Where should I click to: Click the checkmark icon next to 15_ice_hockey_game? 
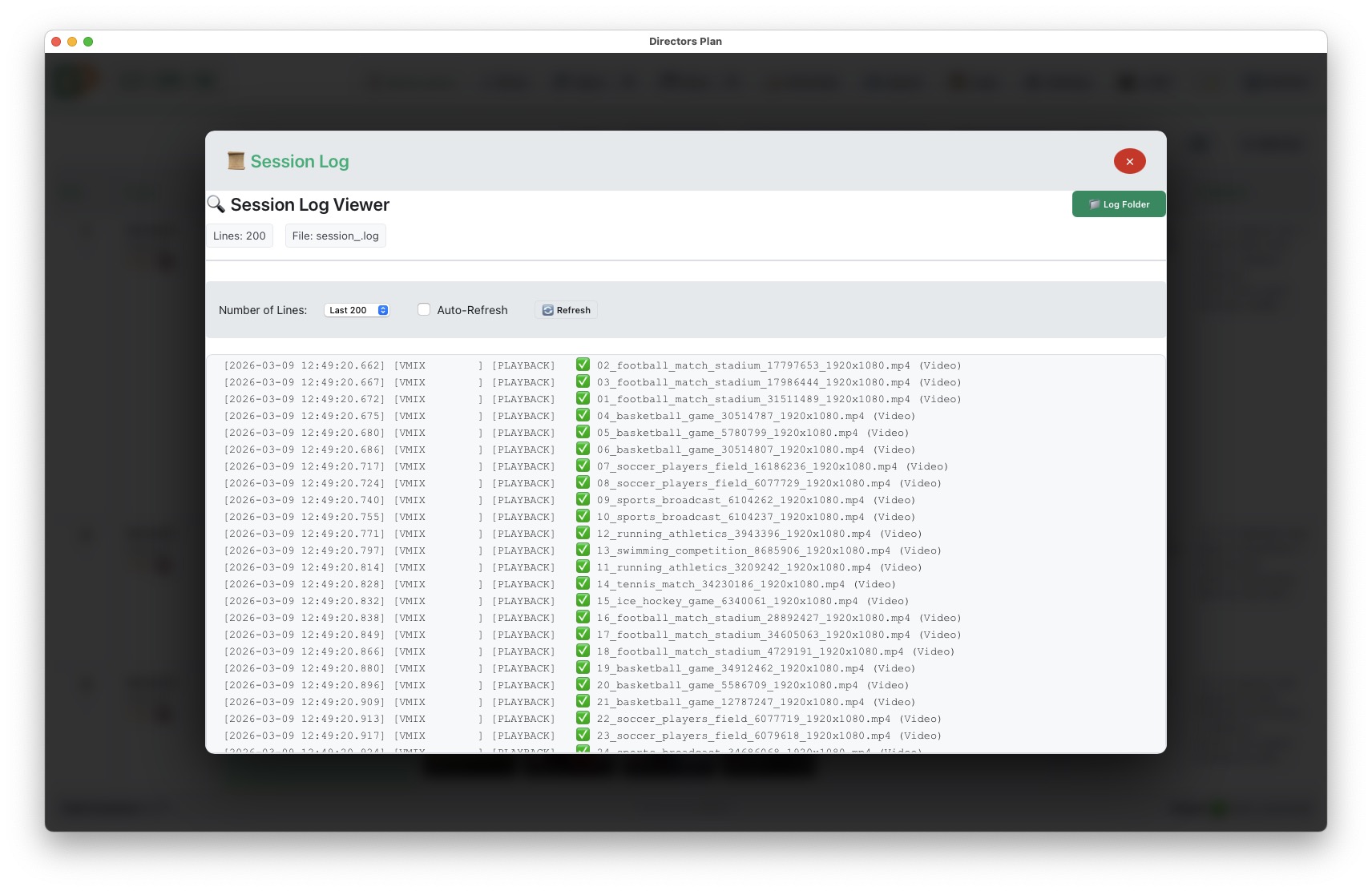tap(583, 600)
